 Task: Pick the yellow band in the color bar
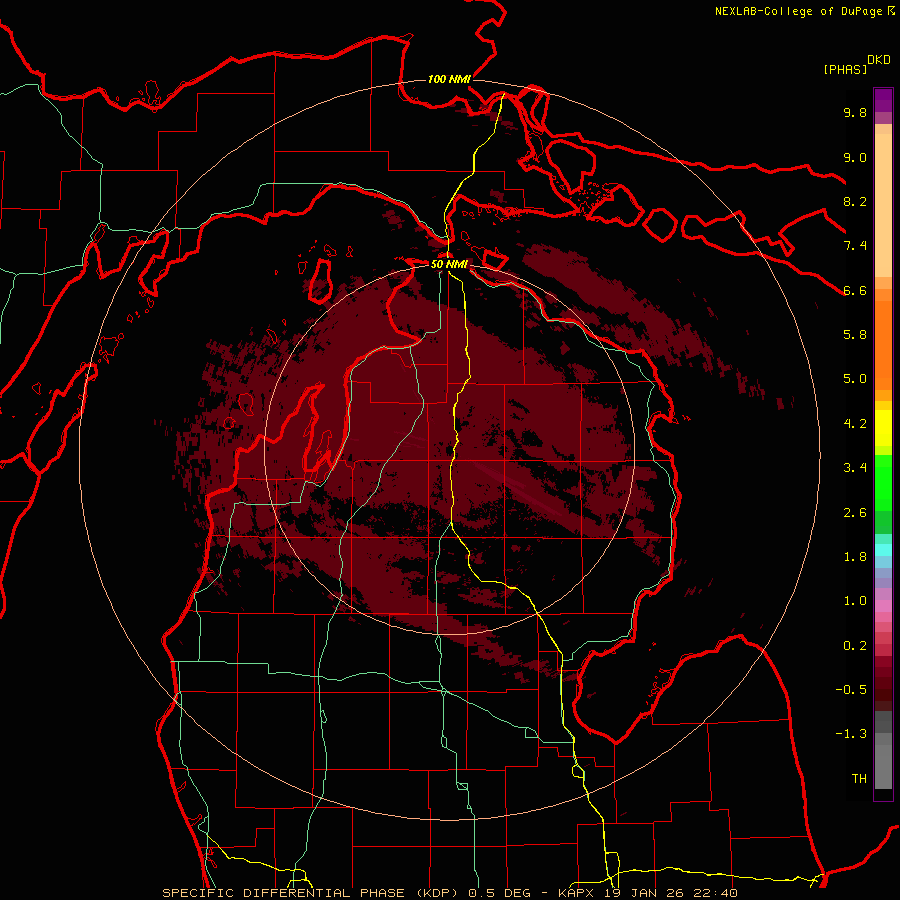(883, 428)
